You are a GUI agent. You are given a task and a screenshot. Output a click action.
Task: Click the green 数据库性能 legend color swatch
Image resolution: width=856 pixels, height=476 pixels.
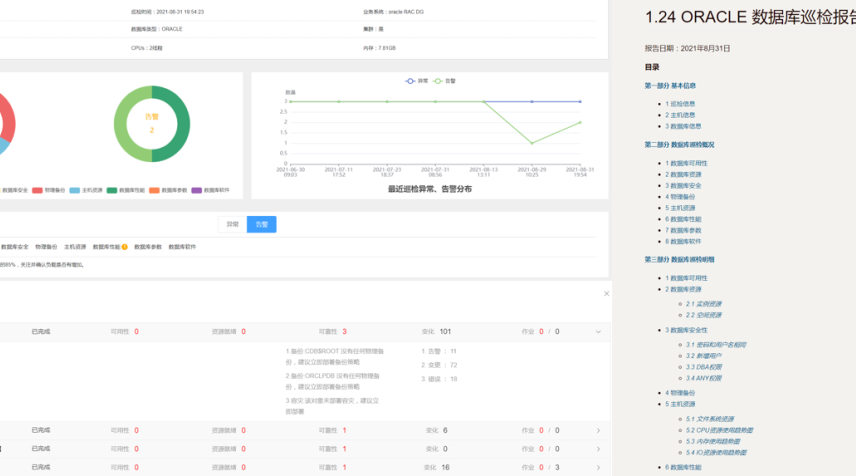point(111,189)
